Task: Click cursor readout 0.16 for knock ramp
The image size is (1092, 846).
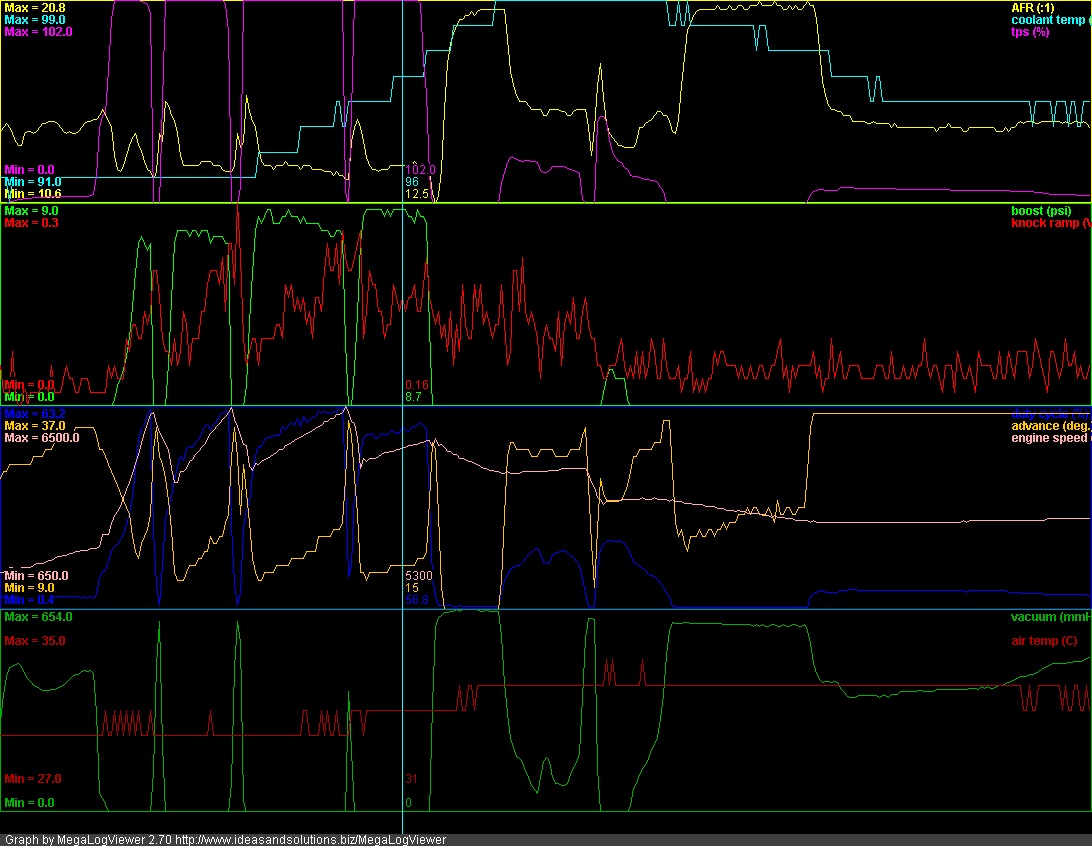Action: pyautogui.click(x=417, y=384)
